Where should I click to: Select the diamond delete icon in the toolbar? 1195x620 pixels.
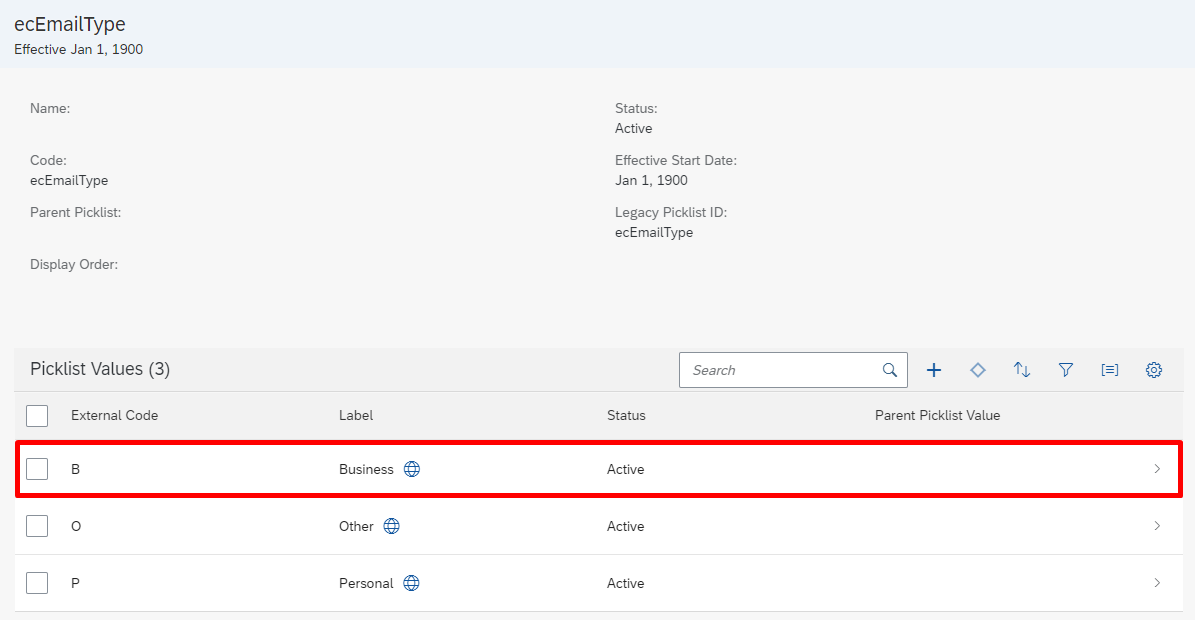pos(977,369)
